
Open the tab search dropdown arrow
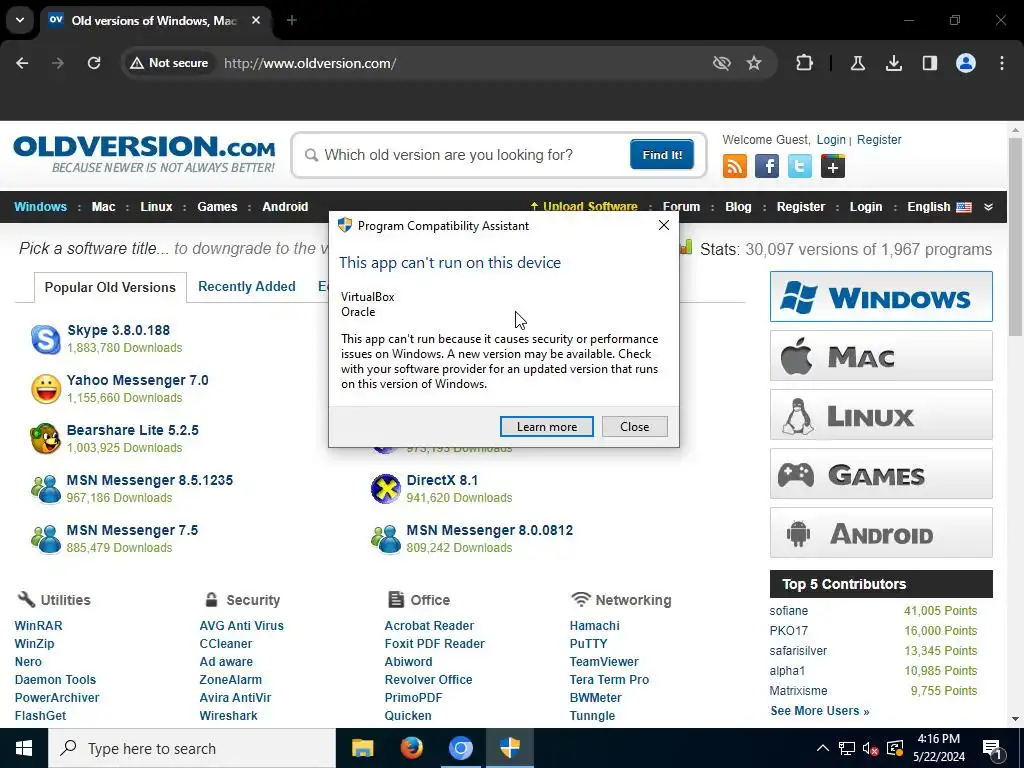coord(20,20)
